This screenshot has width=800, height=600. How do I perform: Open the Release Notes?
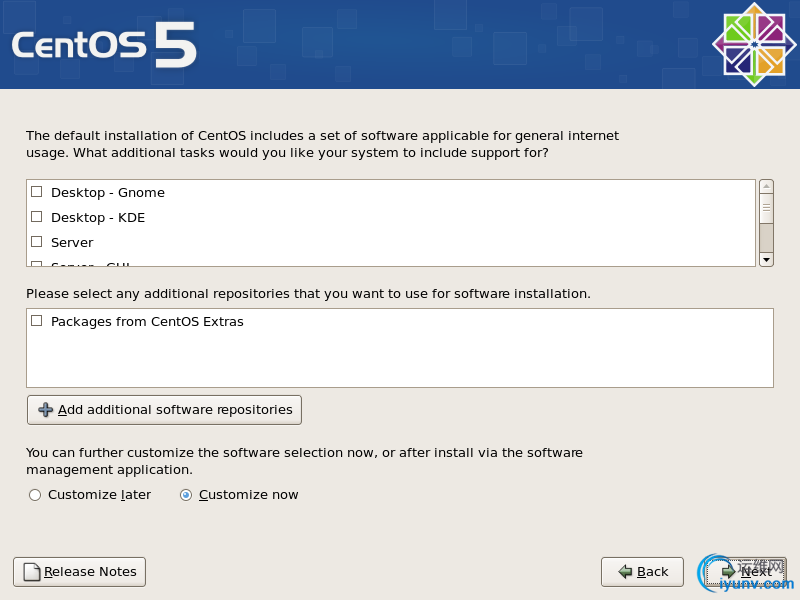coord(80,572)
